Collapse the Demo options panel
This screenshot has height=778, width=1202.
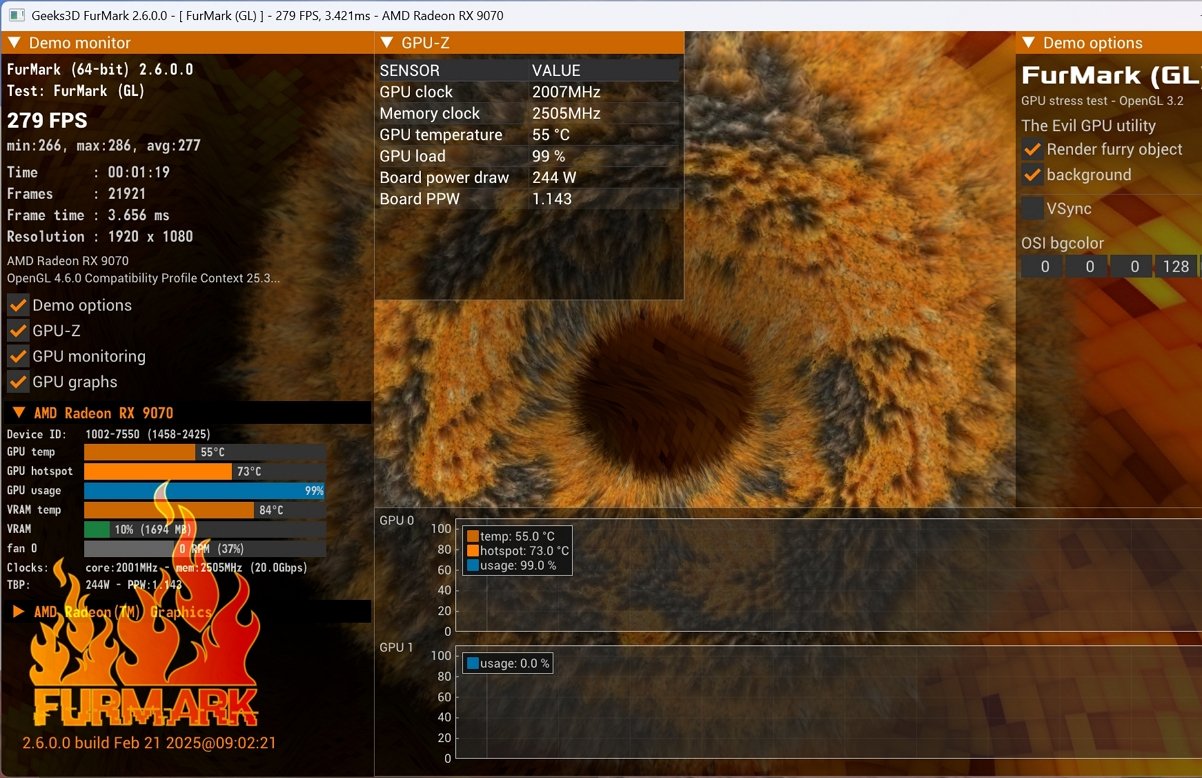tap(1029, 43)
